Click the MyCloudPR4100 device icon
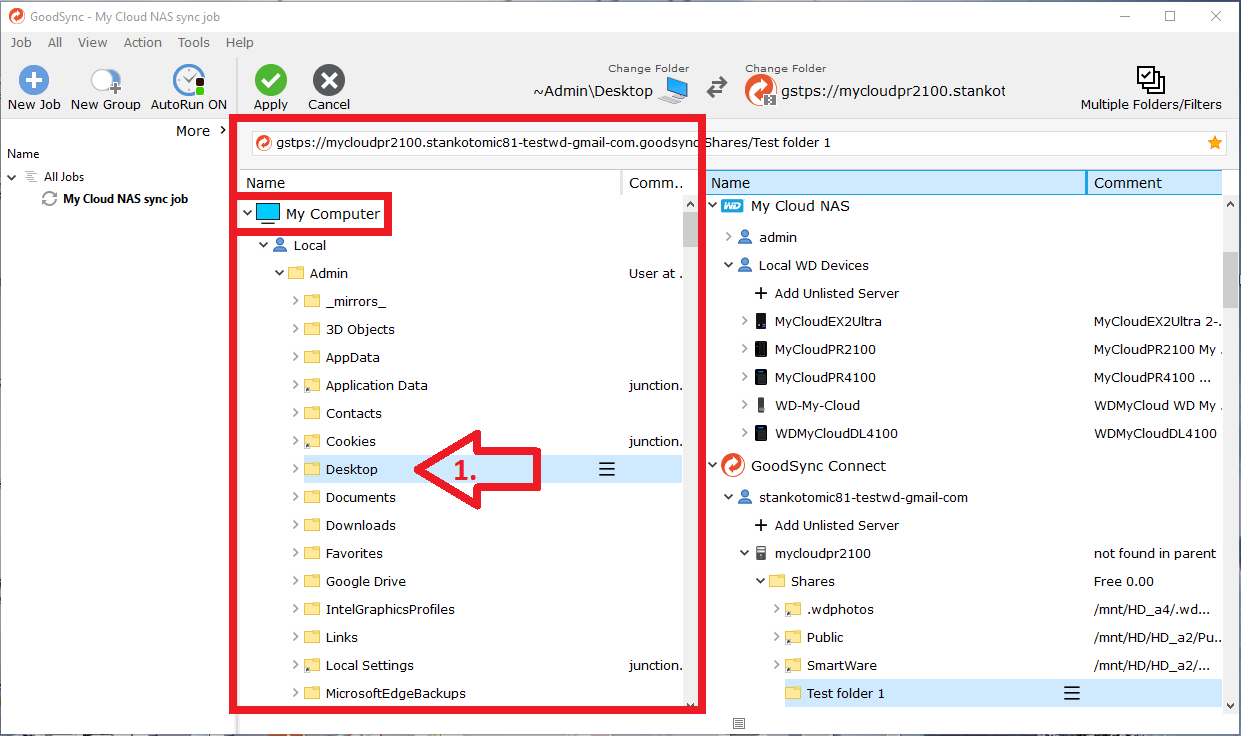1241x736 pixels. tap(761, 377)
